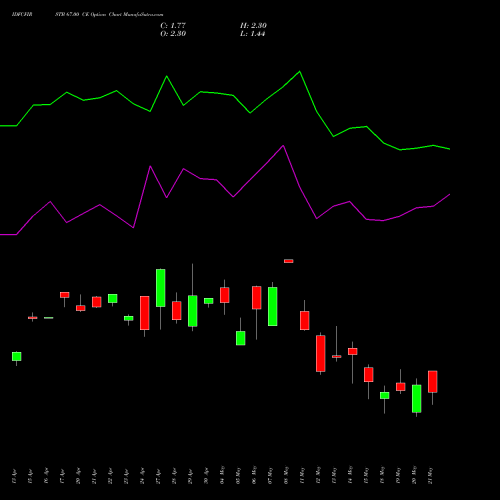Click the 30 Apr date label

(206, 476)
